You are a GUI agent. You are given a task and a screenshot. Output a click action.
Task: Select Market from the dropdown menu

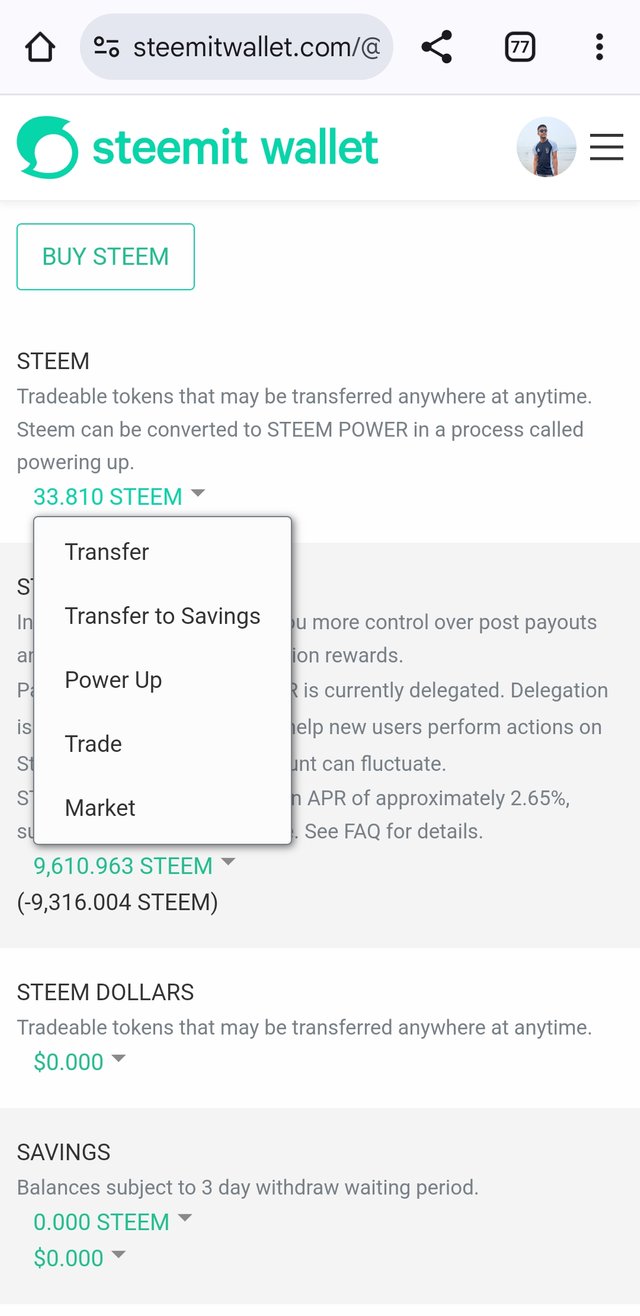tap(100, 808)
